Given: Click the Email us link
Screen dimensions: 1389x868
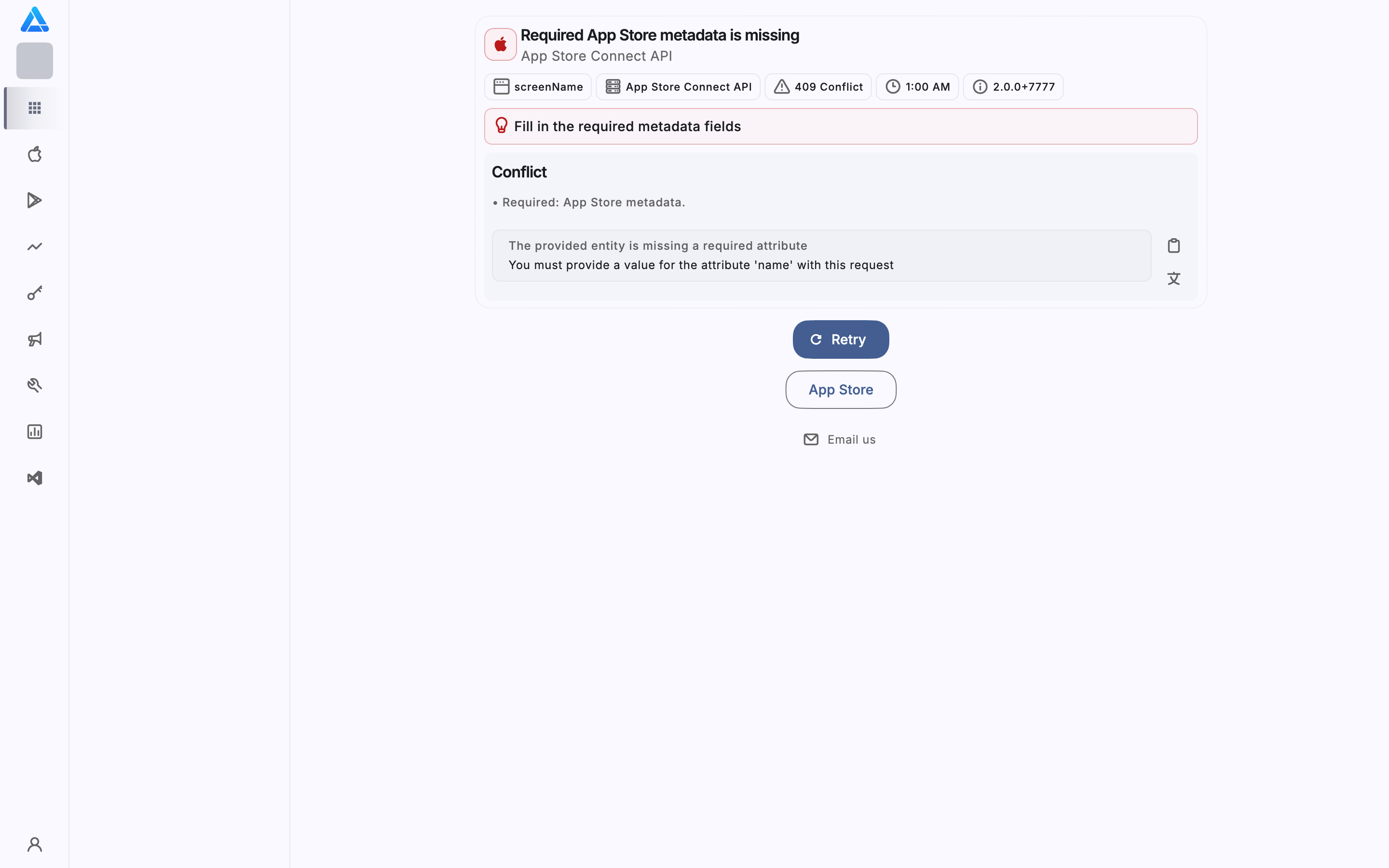Looking at the screenshot, I should point(840,440).
